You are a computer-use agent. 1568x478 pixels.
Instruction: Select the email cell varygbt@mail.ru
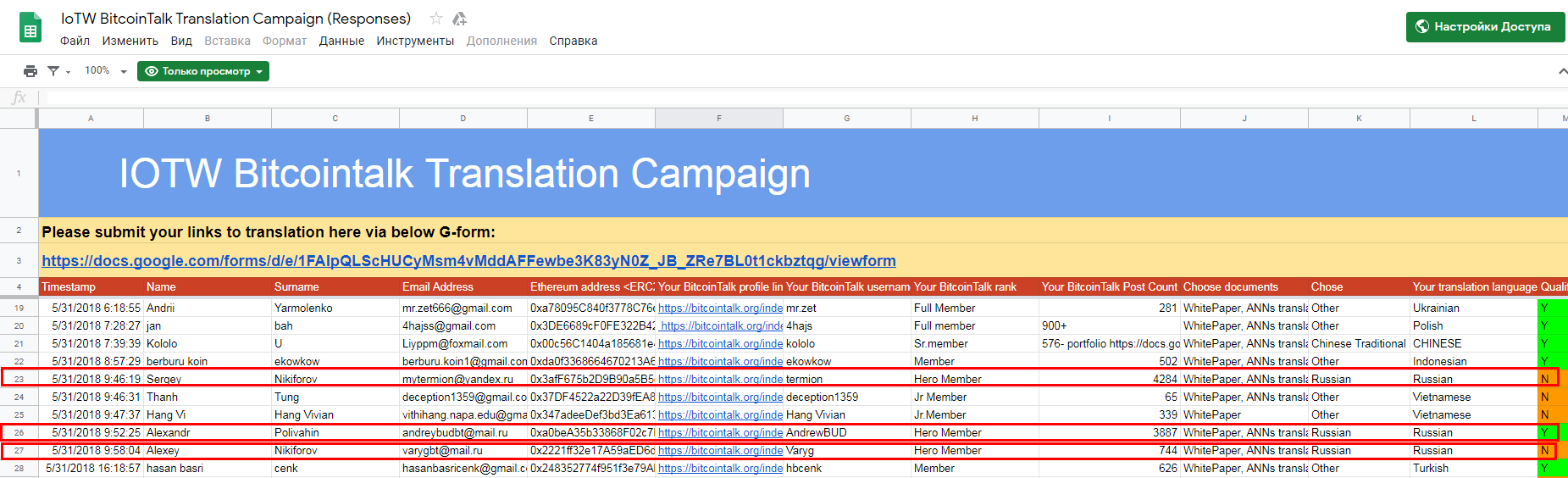pos(463,450)
